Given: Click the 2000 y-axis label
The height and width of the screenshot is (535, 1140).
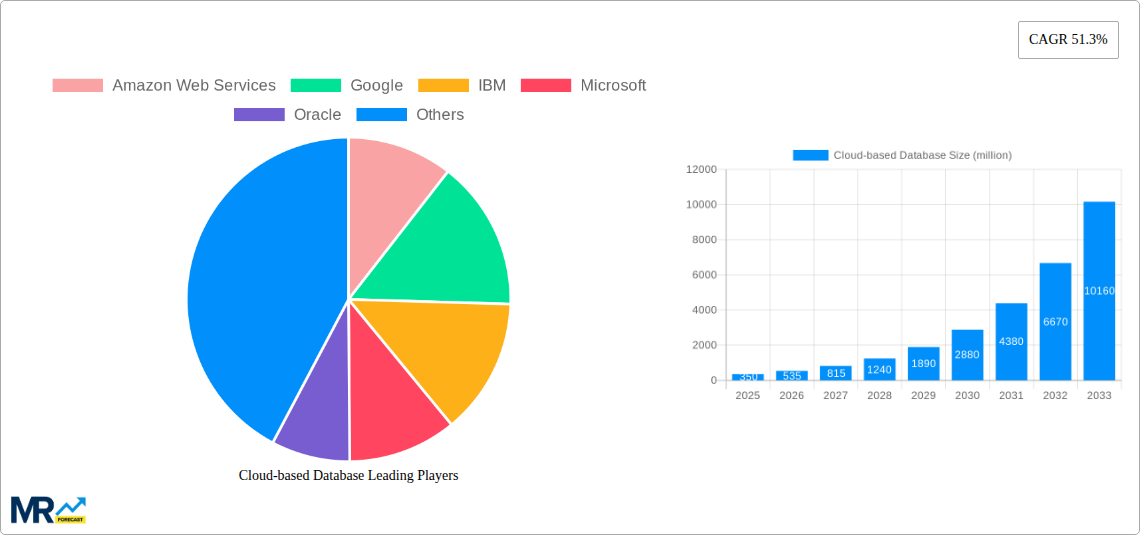Looking at the screenshot, I should pyautogui.click(x=705, y=345).
